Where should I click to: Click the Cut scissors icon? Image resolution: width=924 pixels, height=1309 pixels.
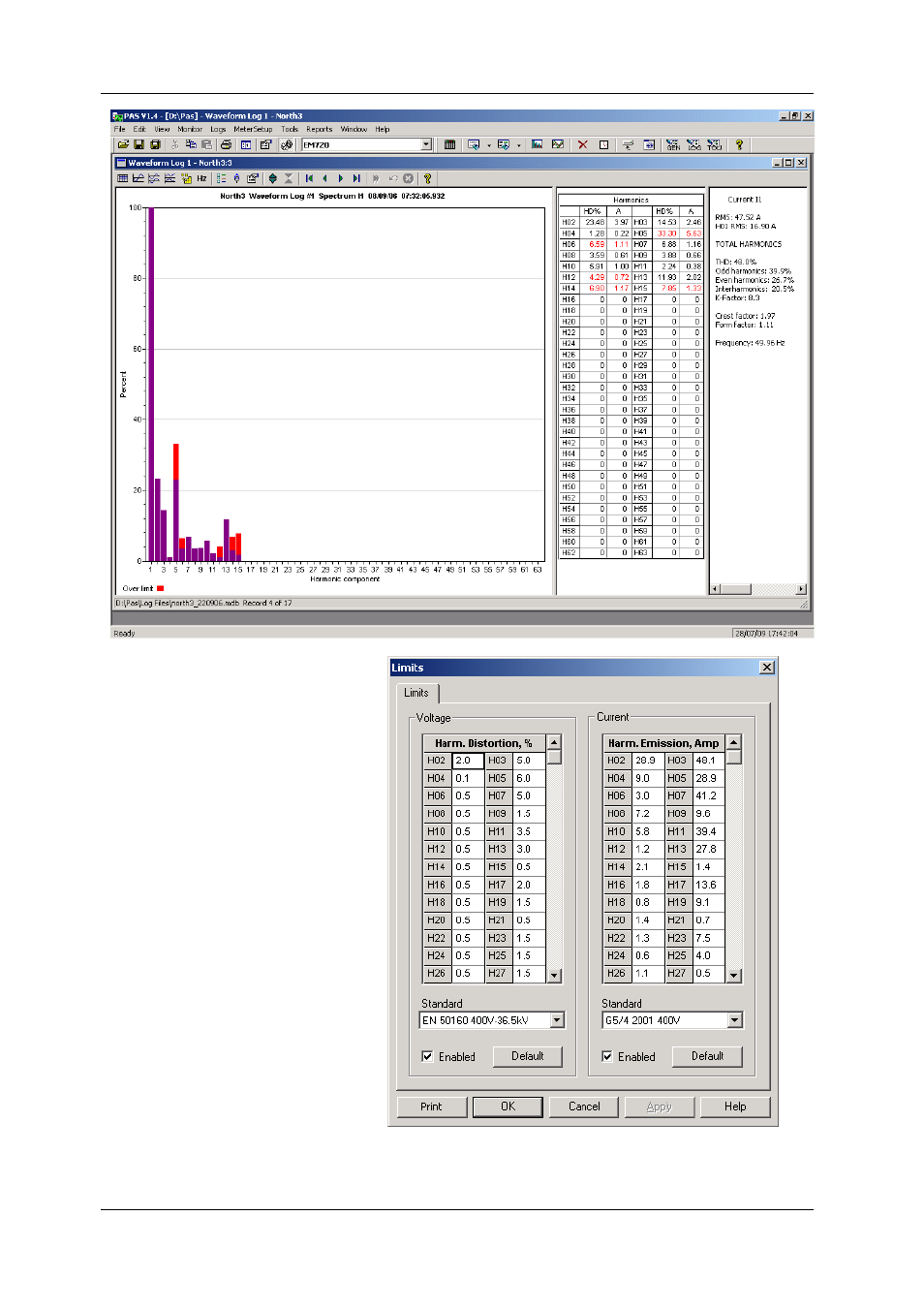[x=175, y=144]
